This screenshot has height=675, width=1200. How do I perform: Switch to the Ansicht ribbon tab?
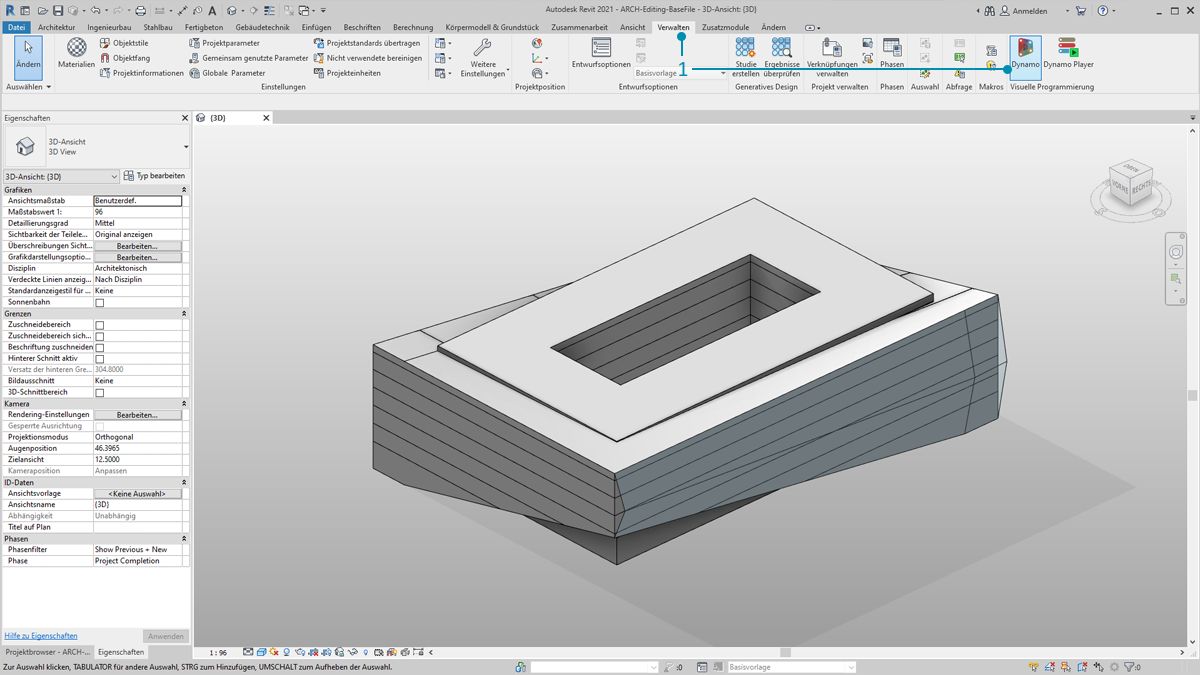coord(633,27)
